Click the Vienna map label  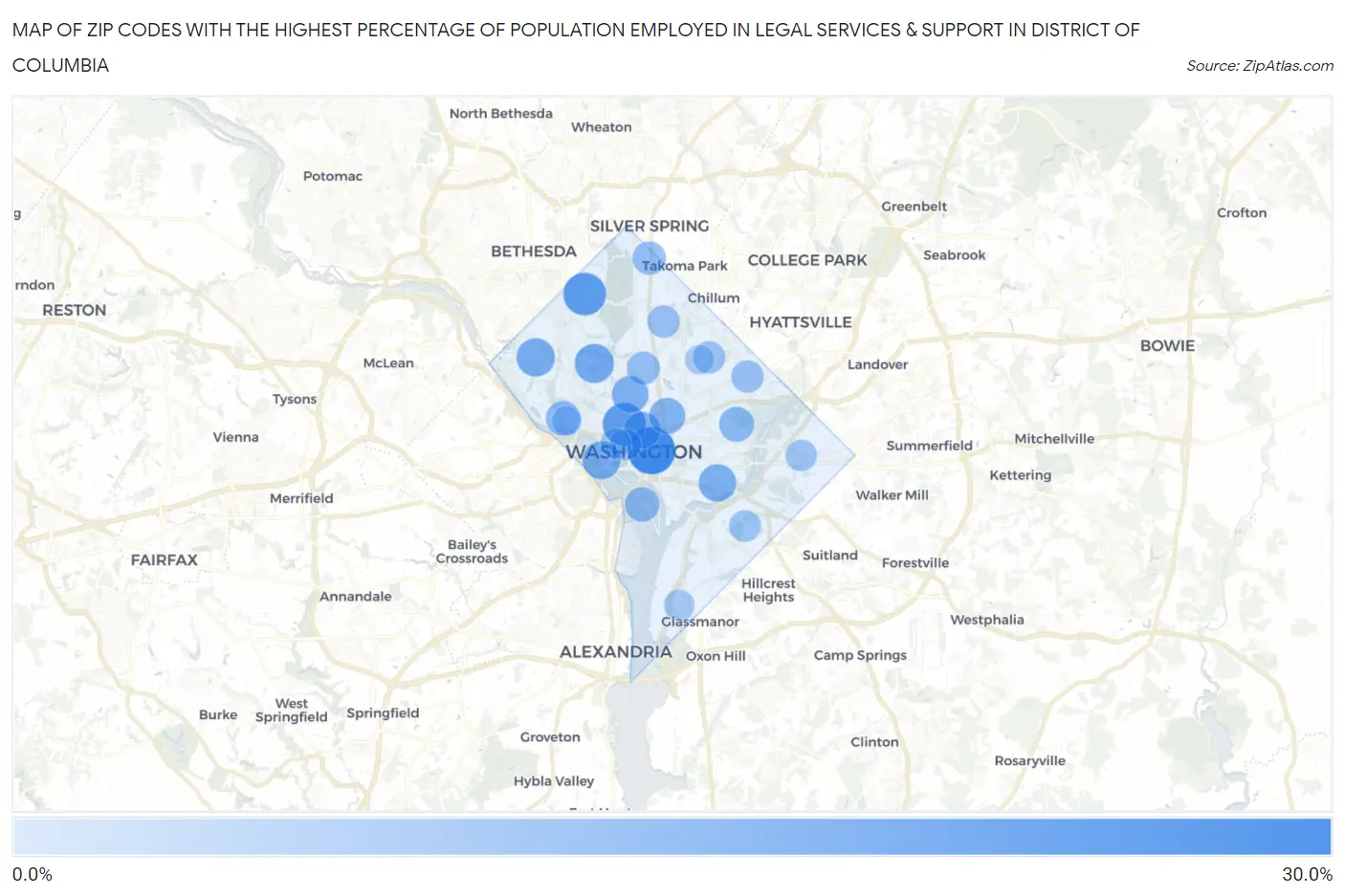point(236,437)
